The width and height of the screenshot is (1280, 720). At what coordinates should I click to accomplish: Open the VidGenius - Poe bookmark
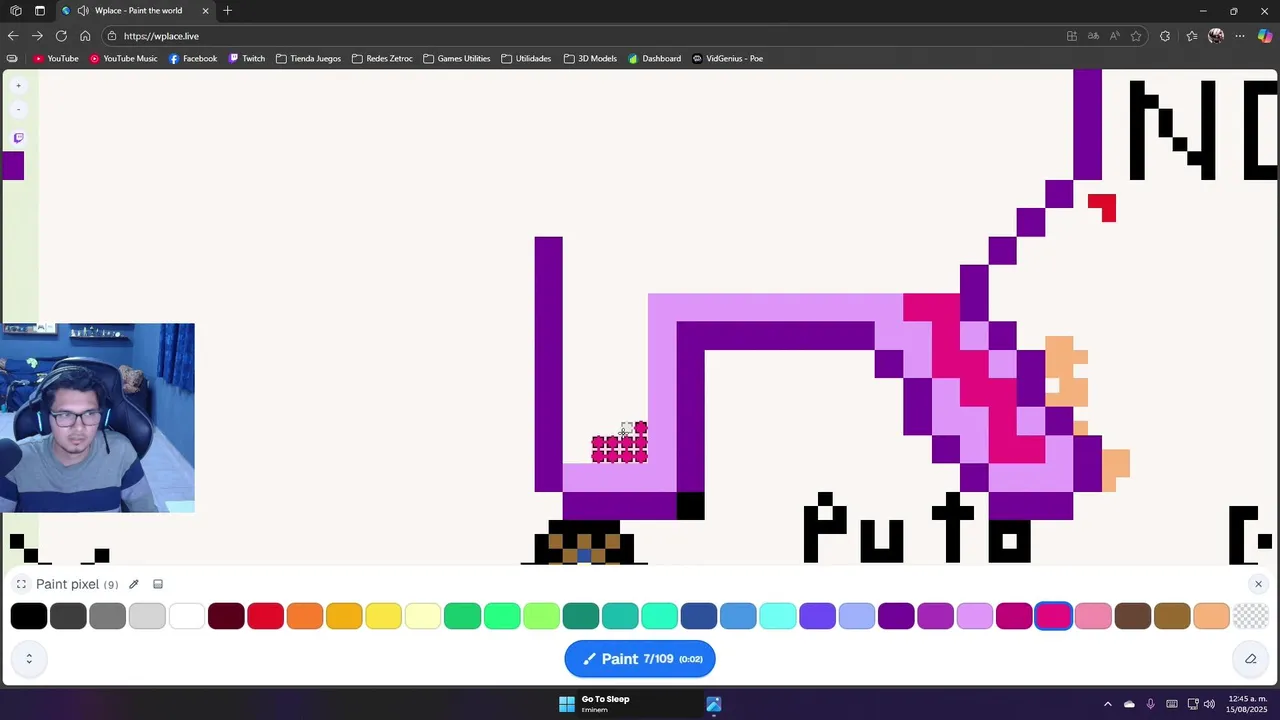(727, 59)
